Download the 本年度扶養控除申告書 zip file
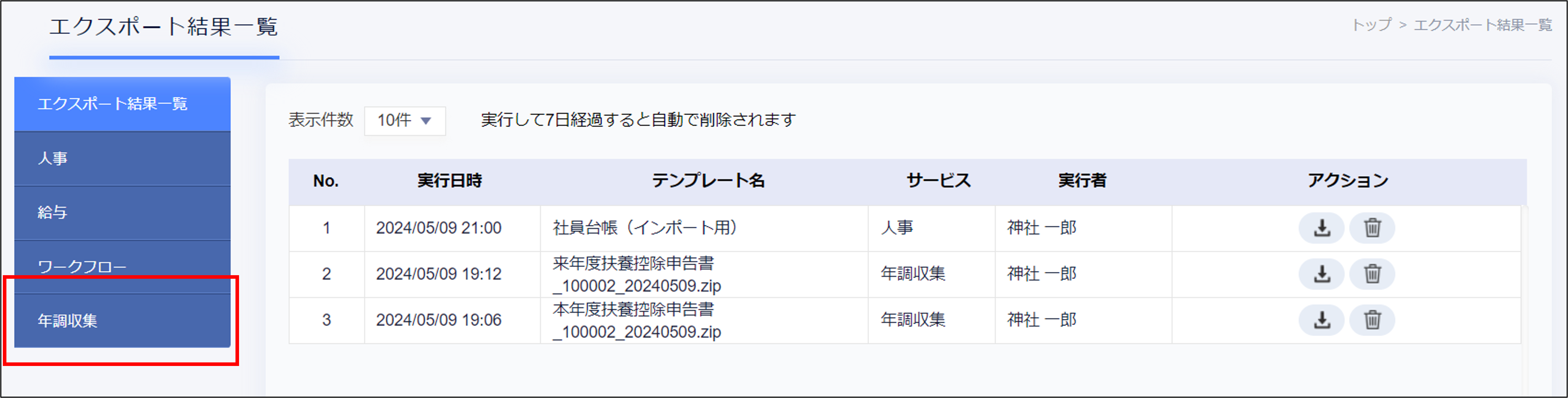The image size is (1568, 398). [1321, 320]
